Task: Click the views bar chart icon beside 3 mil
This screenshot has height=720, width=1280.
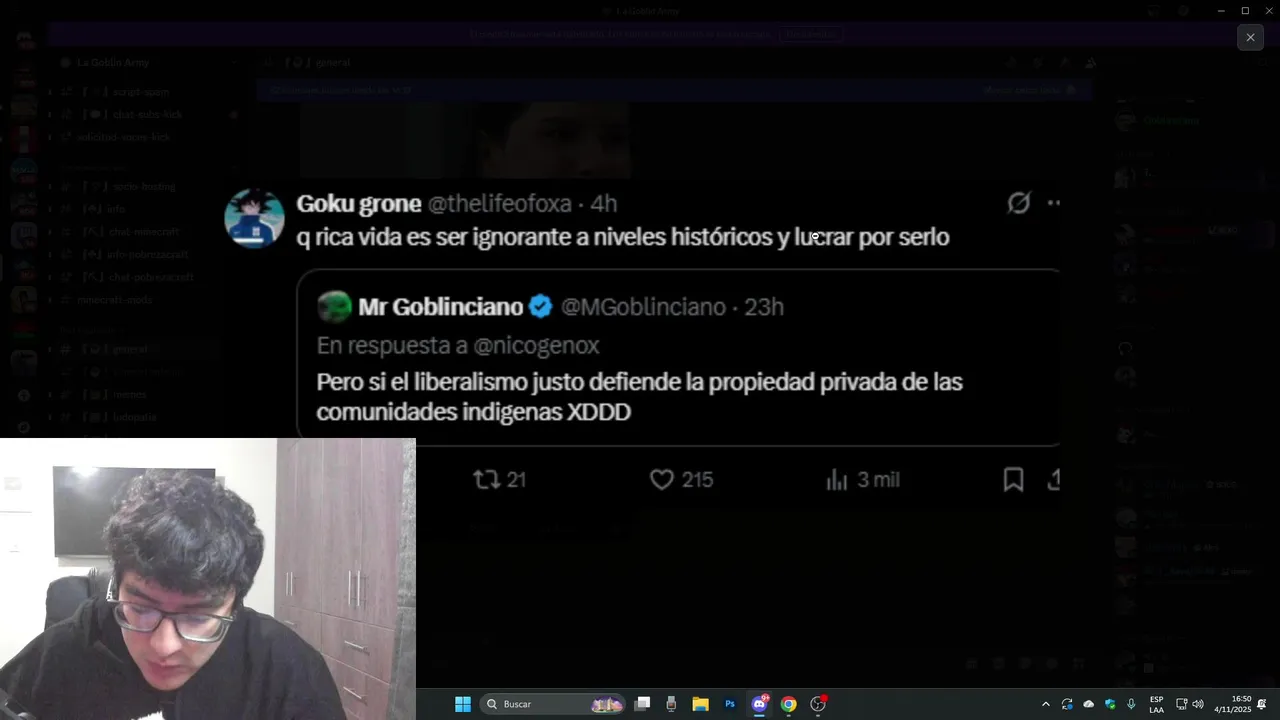Action: (x=837, y=480)
